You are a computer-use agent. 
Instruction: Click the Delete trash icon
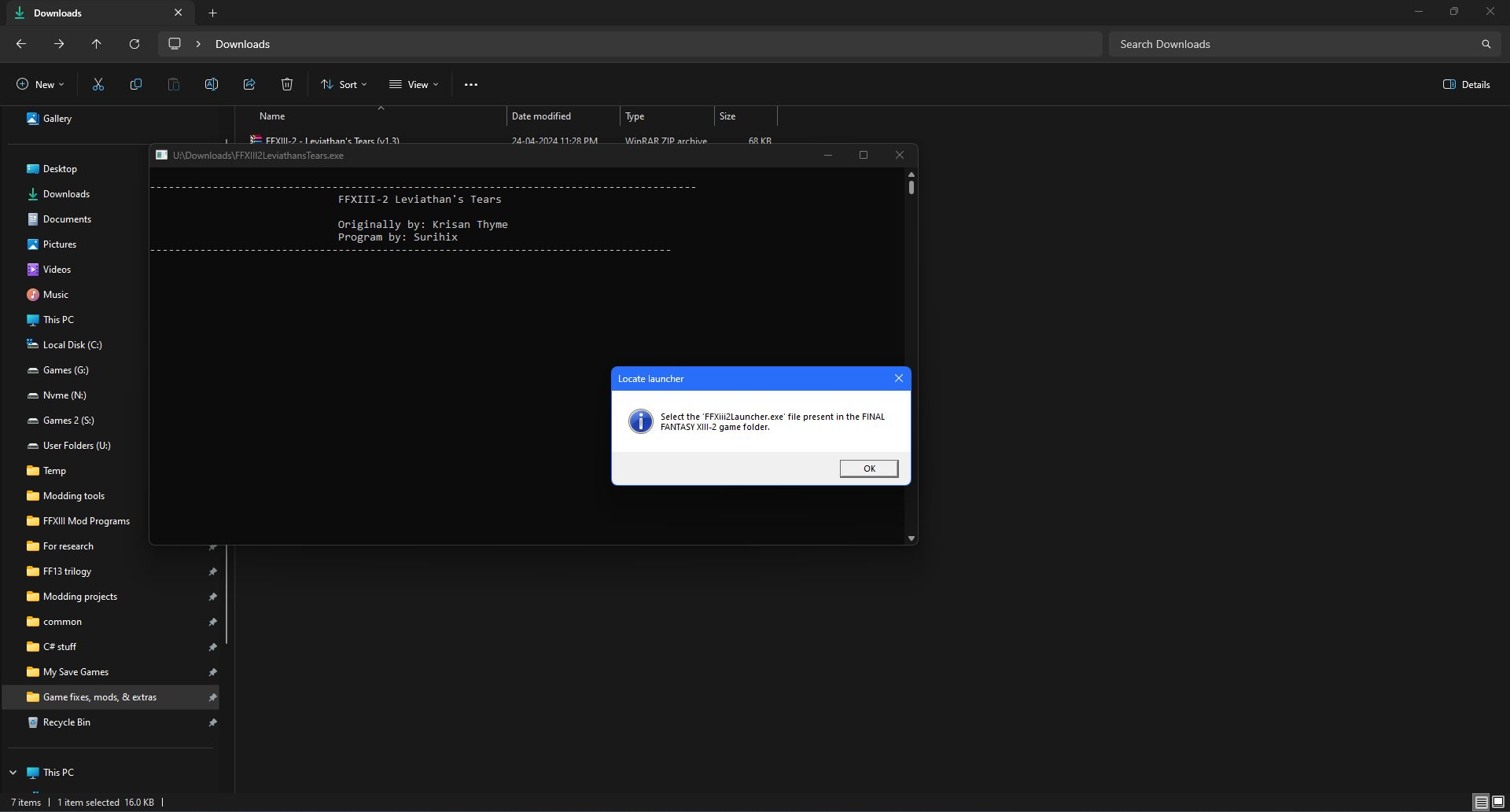pos(287,84)
